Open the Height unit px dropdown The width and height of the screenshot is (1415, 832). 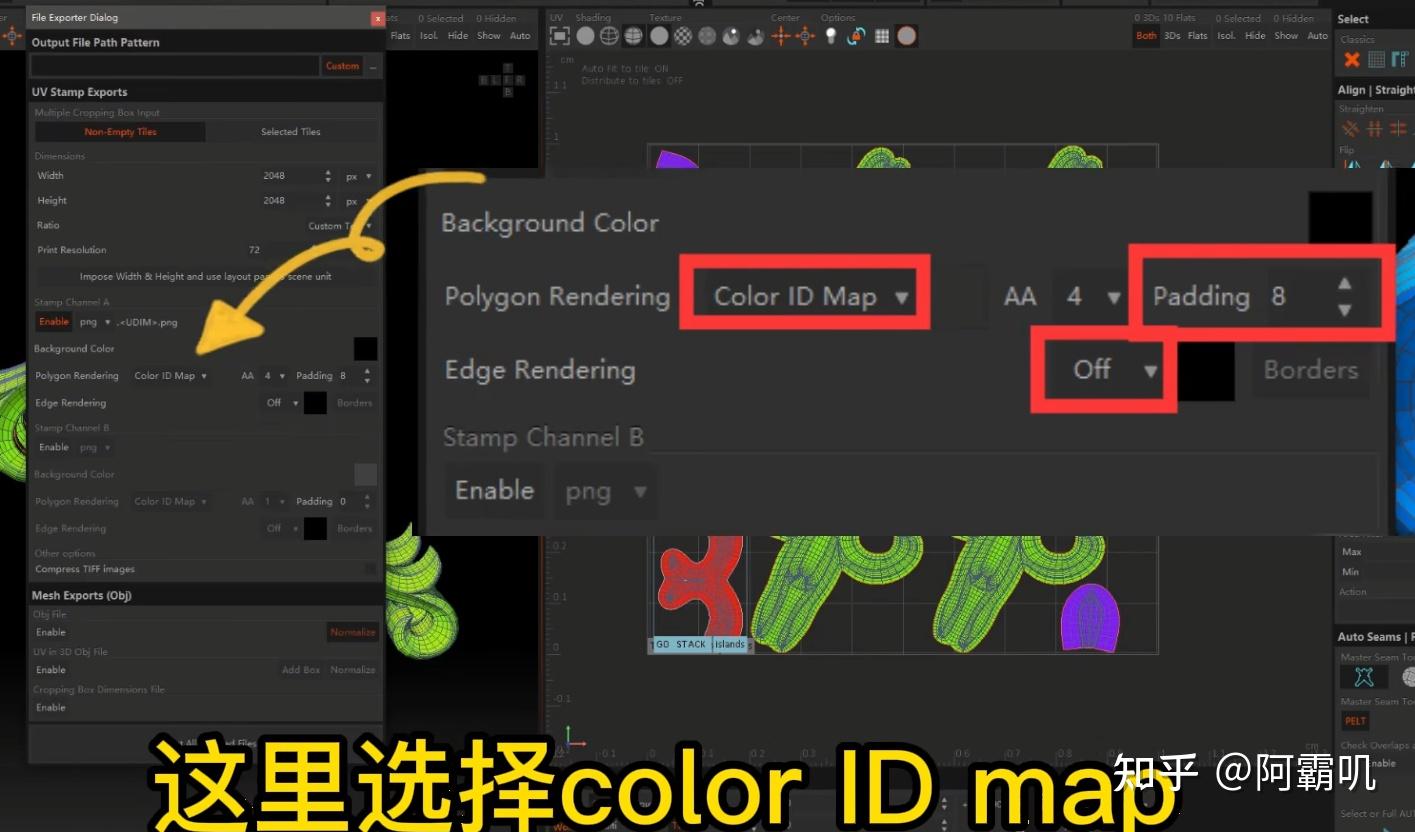pos(358,201)
